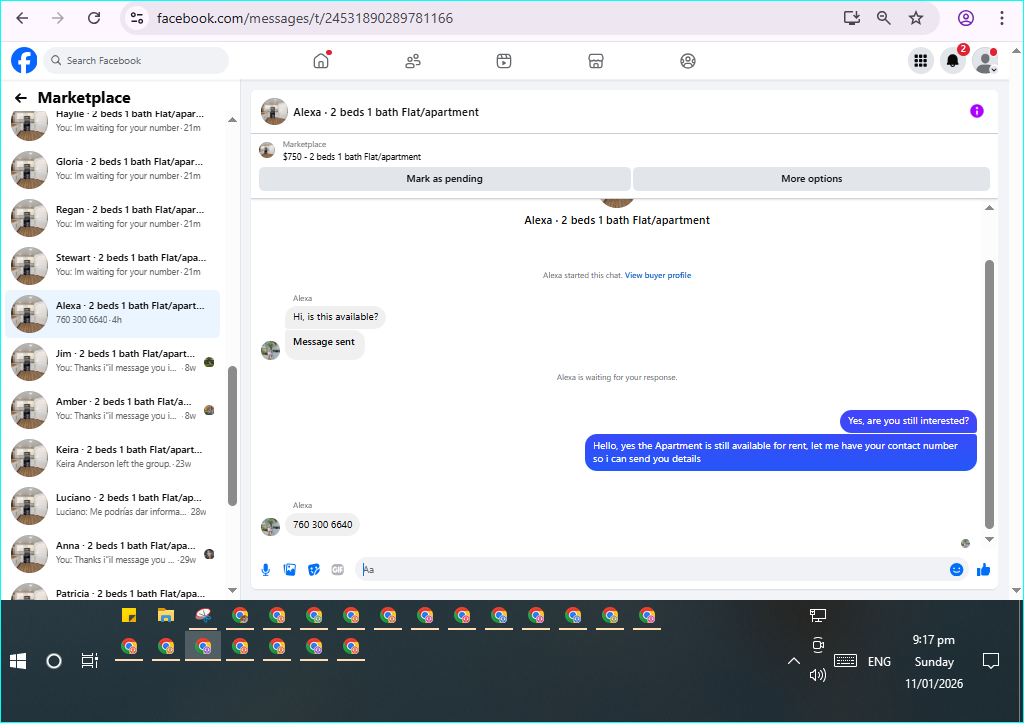
Task: Open the volume speaker icon in tray
Action: pyautogui.click(x=818, y=675)
